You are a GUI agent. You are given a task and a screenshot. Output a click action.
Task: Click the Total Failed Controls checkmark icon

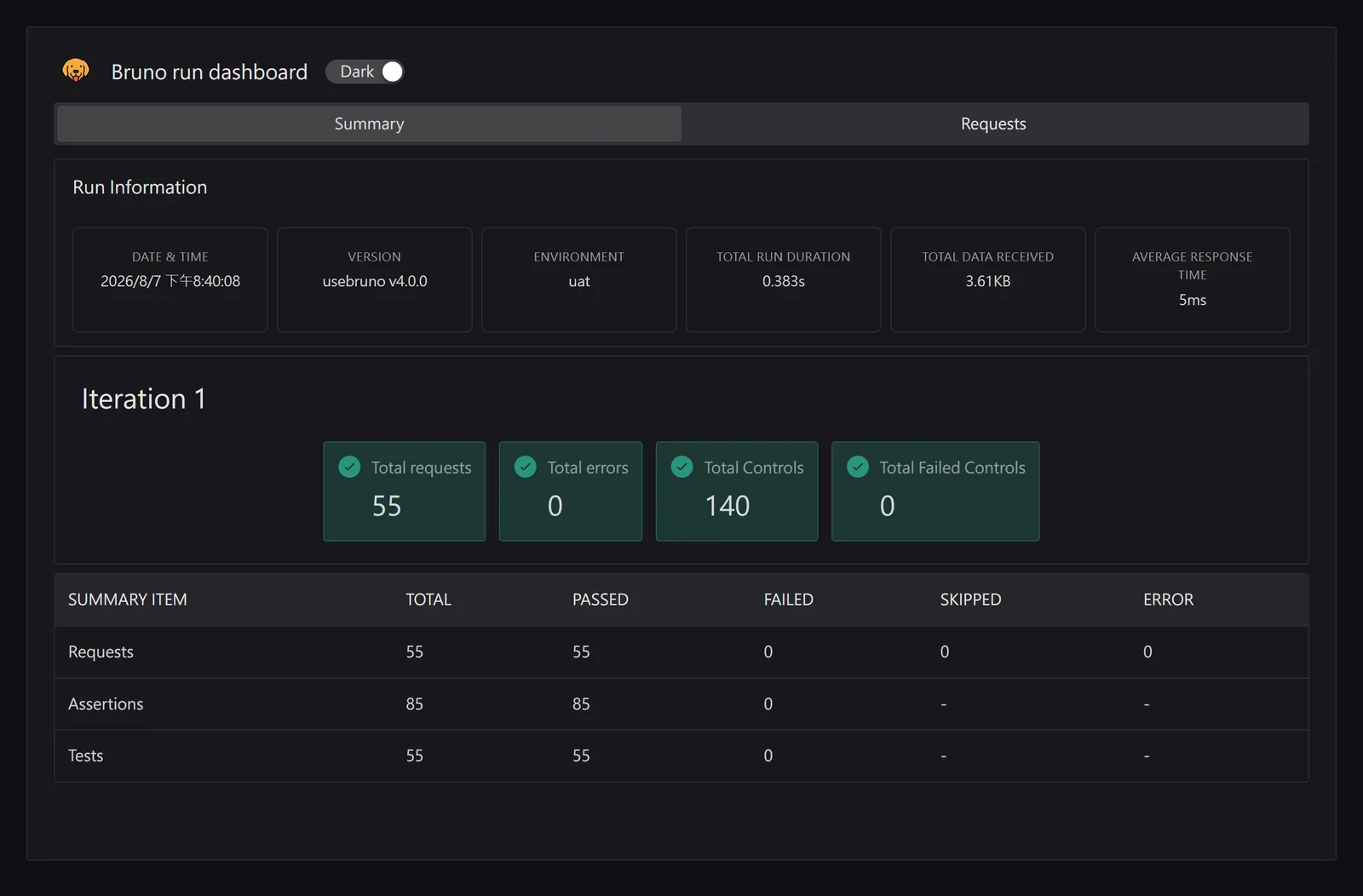tap(858, 467)
